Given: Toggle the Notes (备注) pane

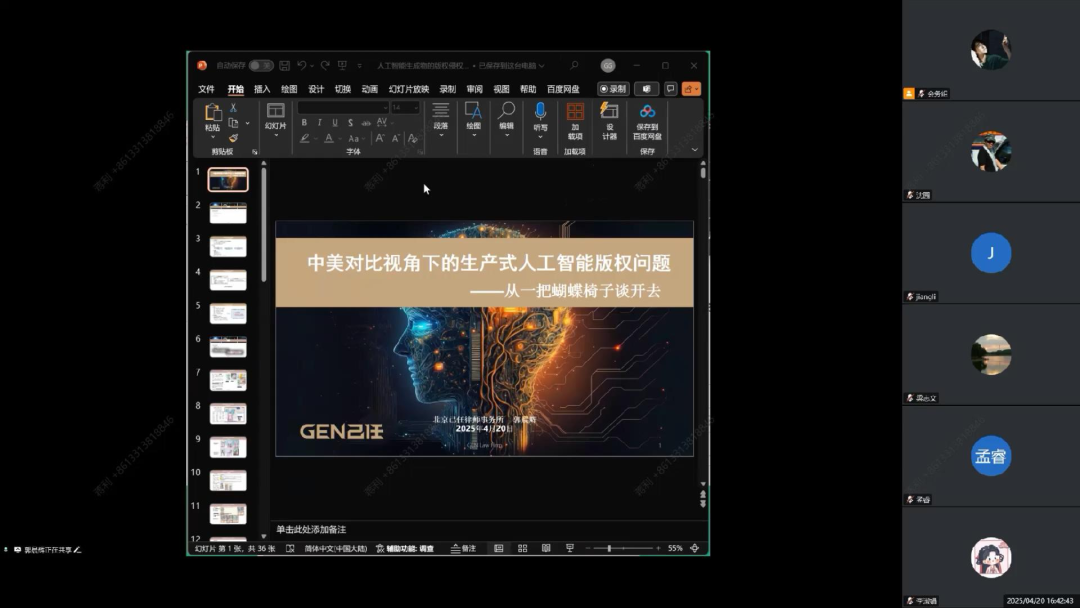Looking at the screenshot, I should (463, 548).
